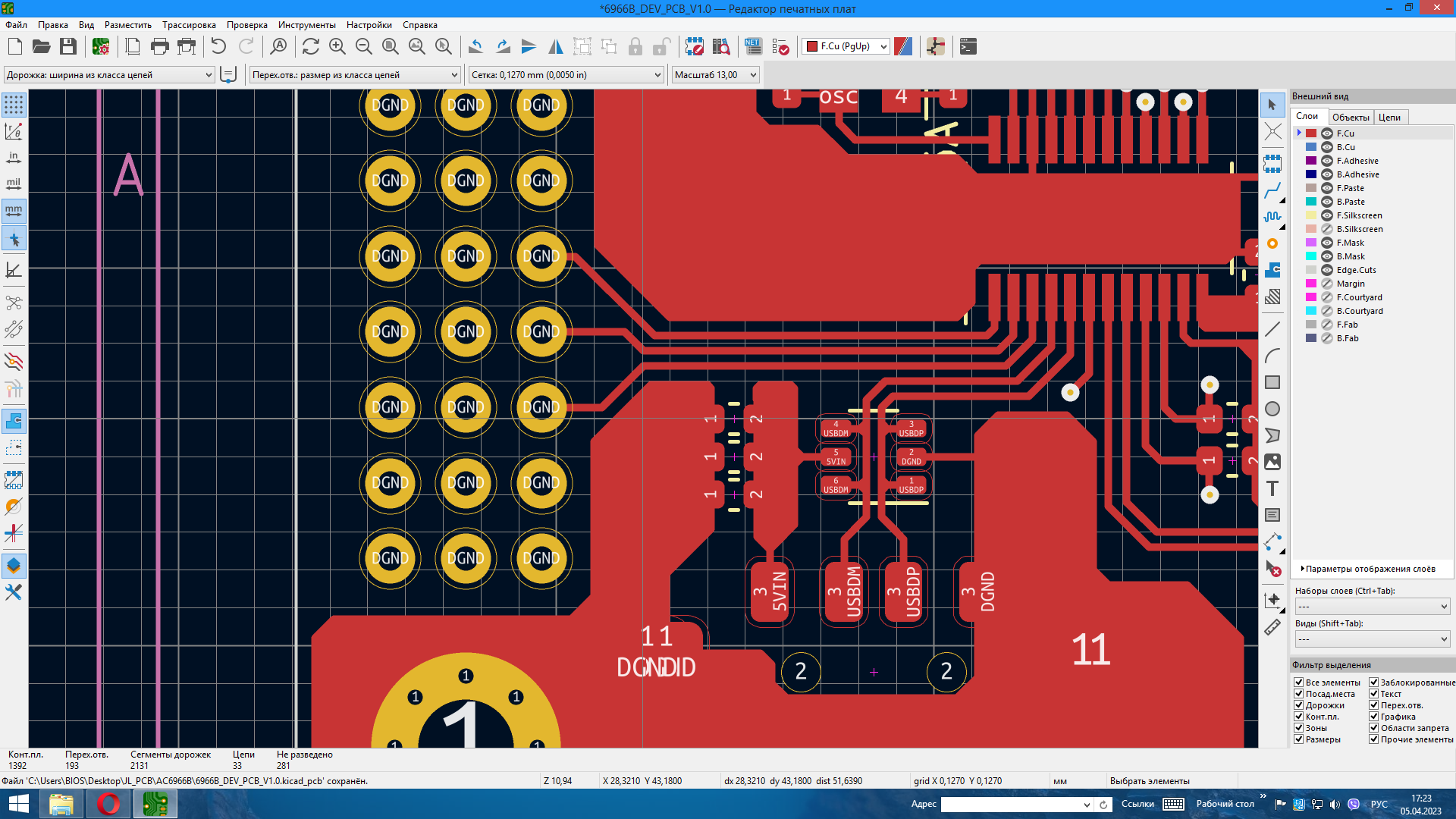This screenshot has width=1456, height=819.
Task: Click the Mirror/flip icon
Action: pyautogui.click(x=556, y=47)
